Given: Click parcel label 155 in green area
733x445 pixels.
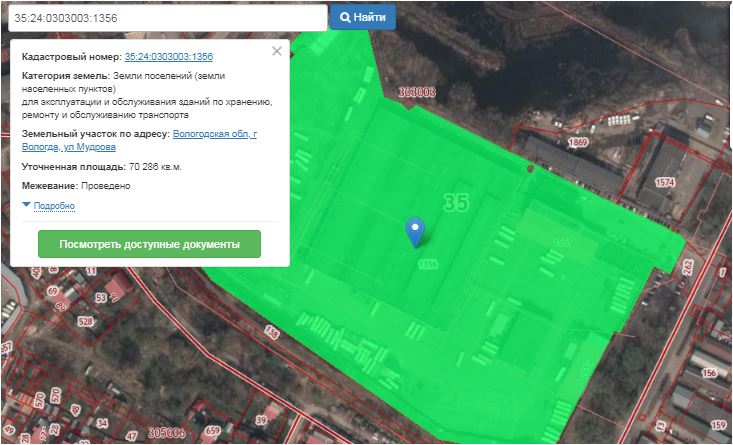Looking at the screenshot, I should point(562,242).
